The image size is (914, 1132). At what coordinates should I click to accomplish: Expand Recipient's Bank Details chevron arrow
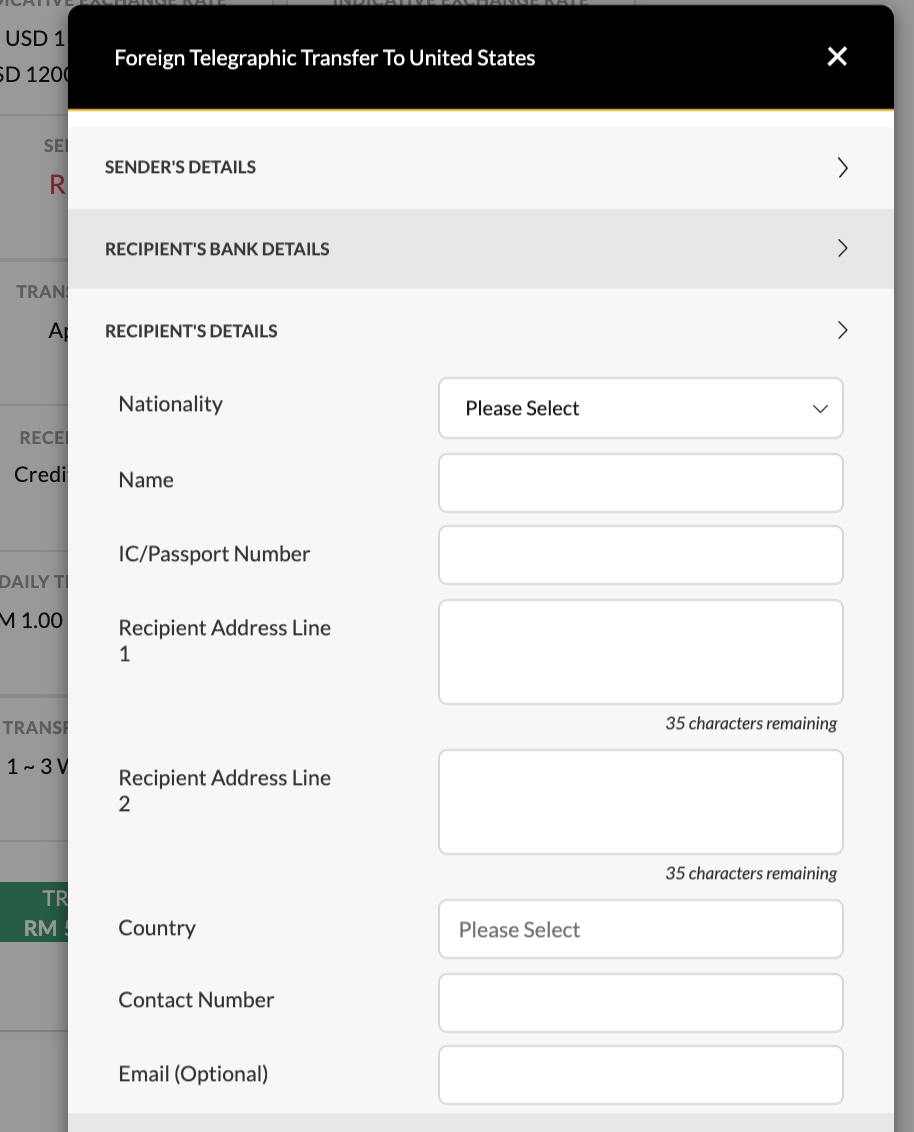click(842, 248)
